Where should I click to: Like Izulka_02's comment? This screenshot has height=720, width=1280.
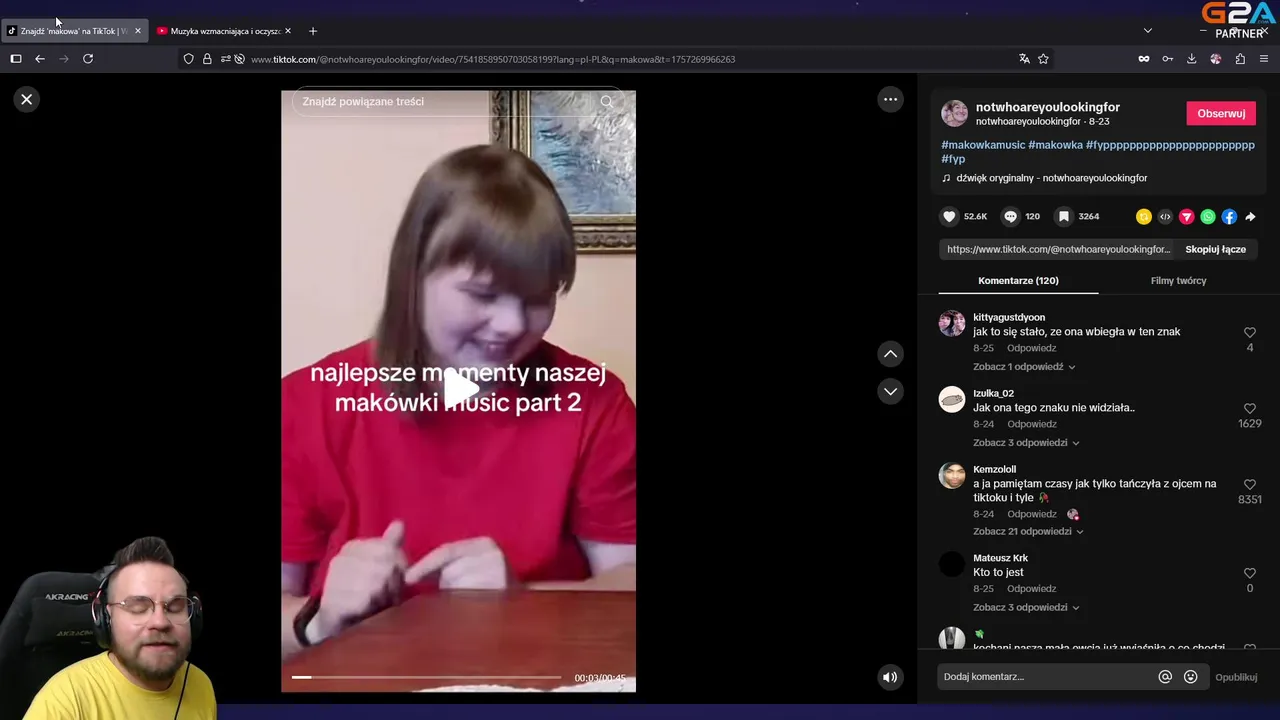pyautogui.click(x=1250, y=408)
